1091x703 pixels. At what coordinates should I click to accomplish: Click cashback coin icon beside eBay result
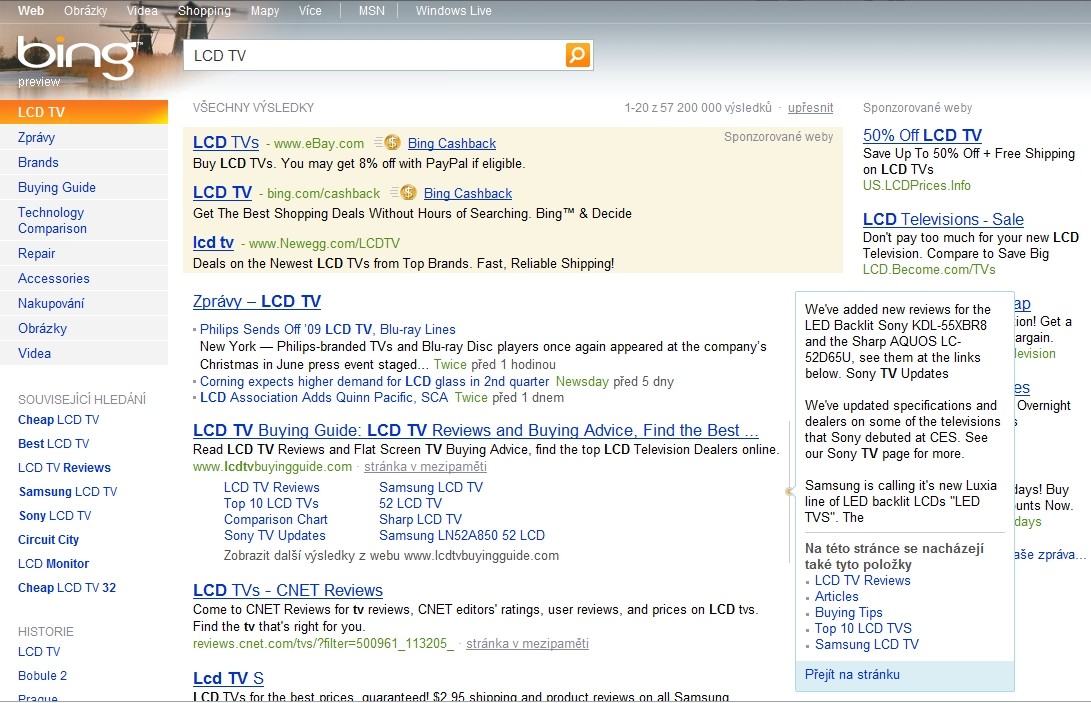click(x=392, y=143)
